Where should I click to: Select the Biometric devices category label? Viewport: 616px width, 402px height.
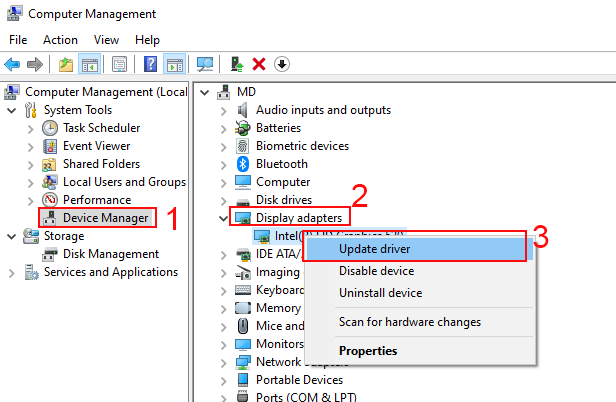[x=302, y=146]
